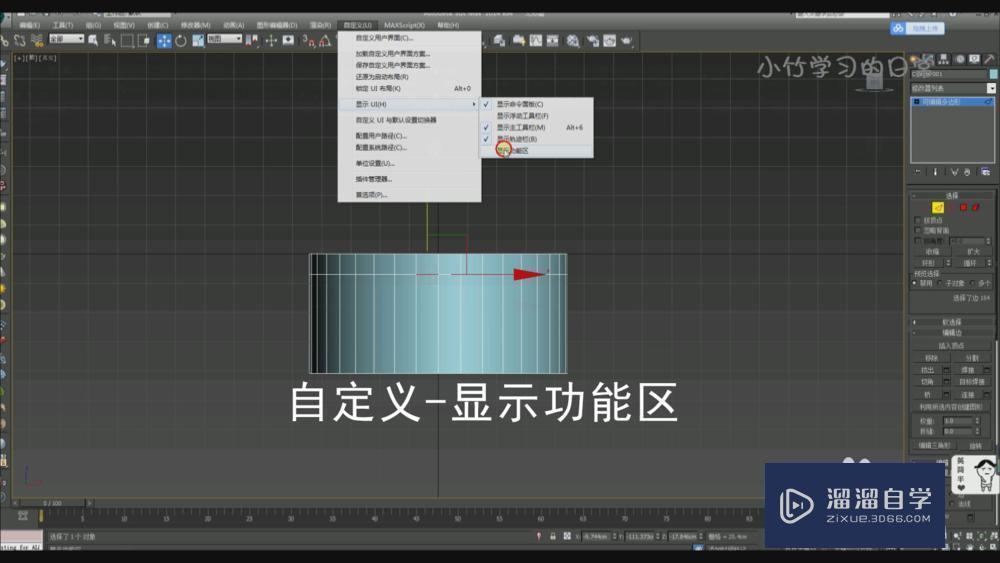Image resolution: width=1000 pixels, height=563 pixels.
Task: Switch to the Motion command panel tab
Action: 960,59
